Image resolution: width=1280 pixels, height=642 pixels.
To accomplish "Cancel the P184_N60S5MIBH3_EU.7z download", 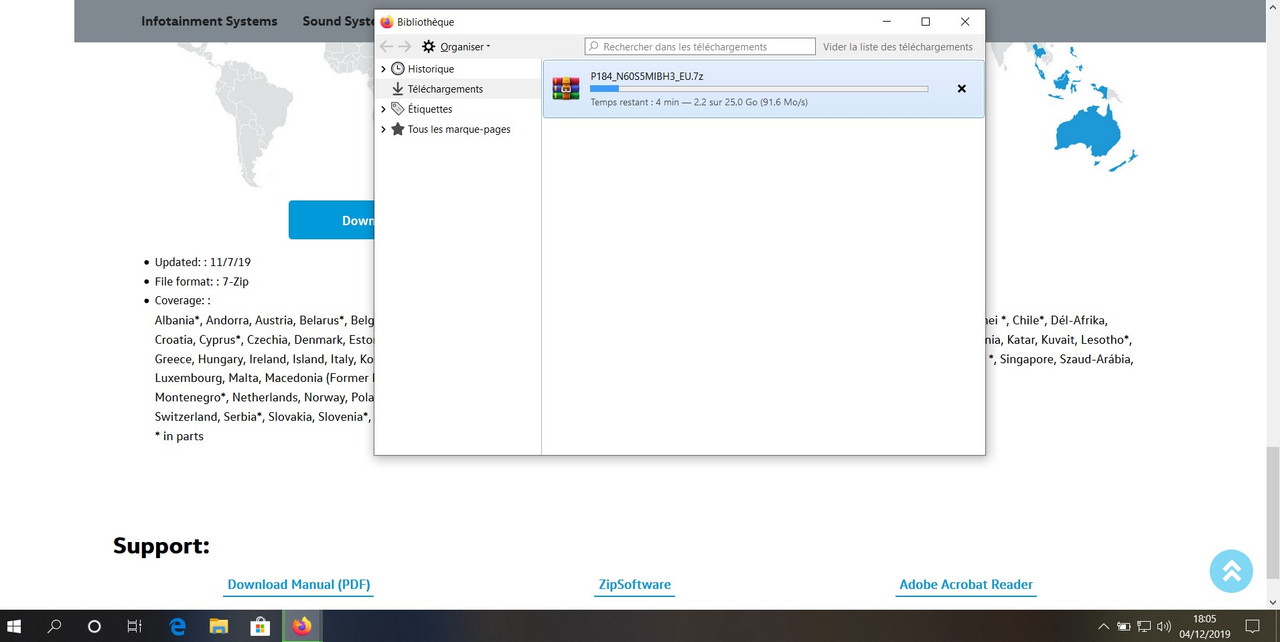I will point(962,89).
